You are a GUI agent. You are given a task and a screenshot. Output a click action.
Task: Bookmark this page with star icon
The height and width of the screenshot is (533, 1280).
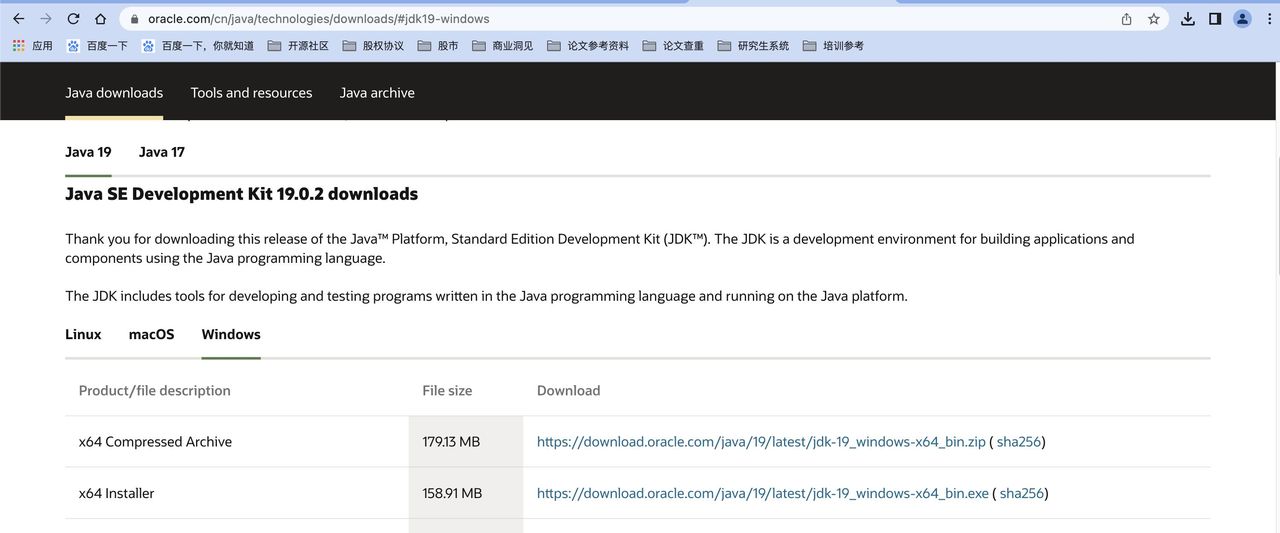[1153, 19]
